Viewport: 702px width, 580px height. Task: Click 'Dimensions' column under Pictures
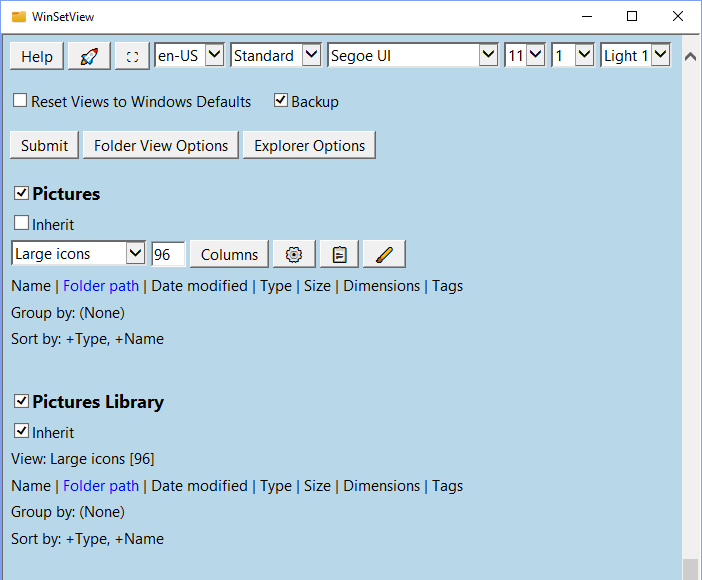click(381, 286)
